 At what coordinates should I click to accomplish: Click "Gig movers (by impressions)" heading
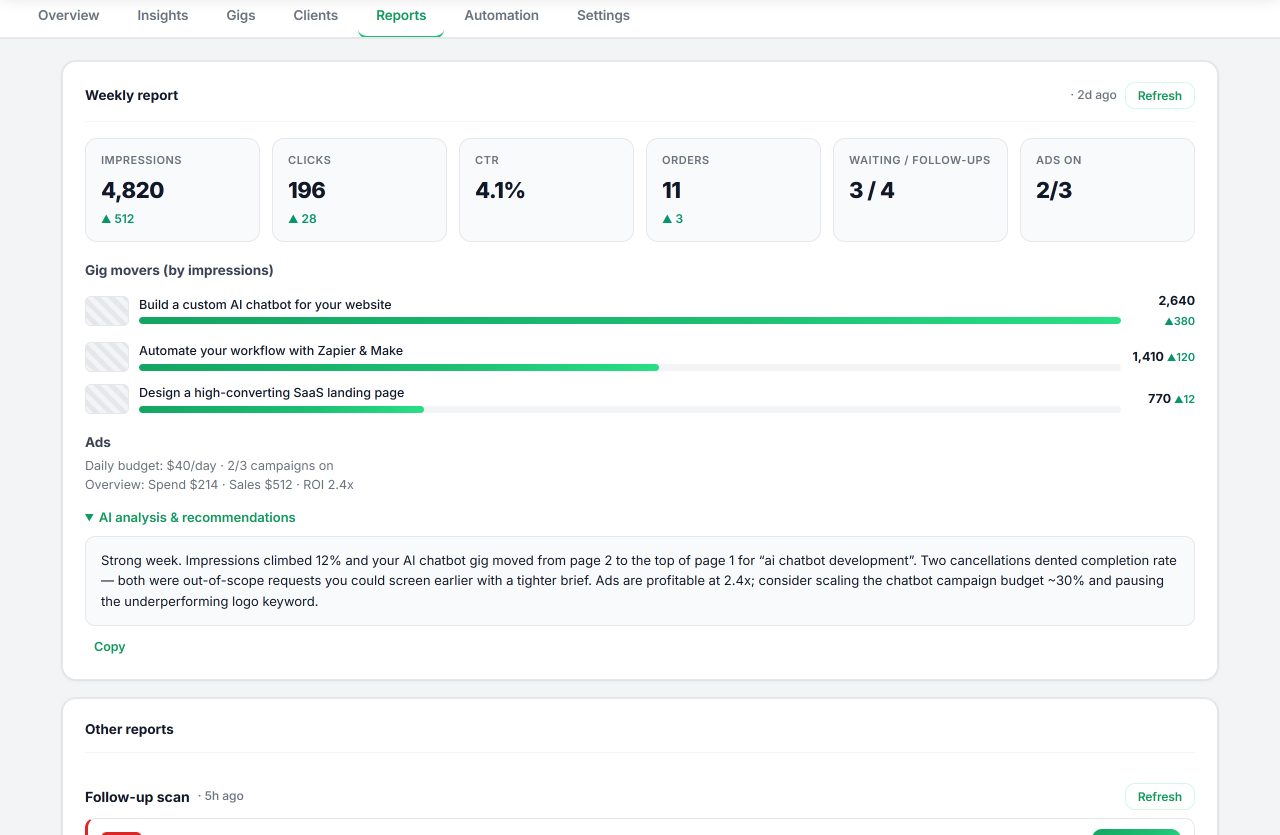(x=179, y=270)
